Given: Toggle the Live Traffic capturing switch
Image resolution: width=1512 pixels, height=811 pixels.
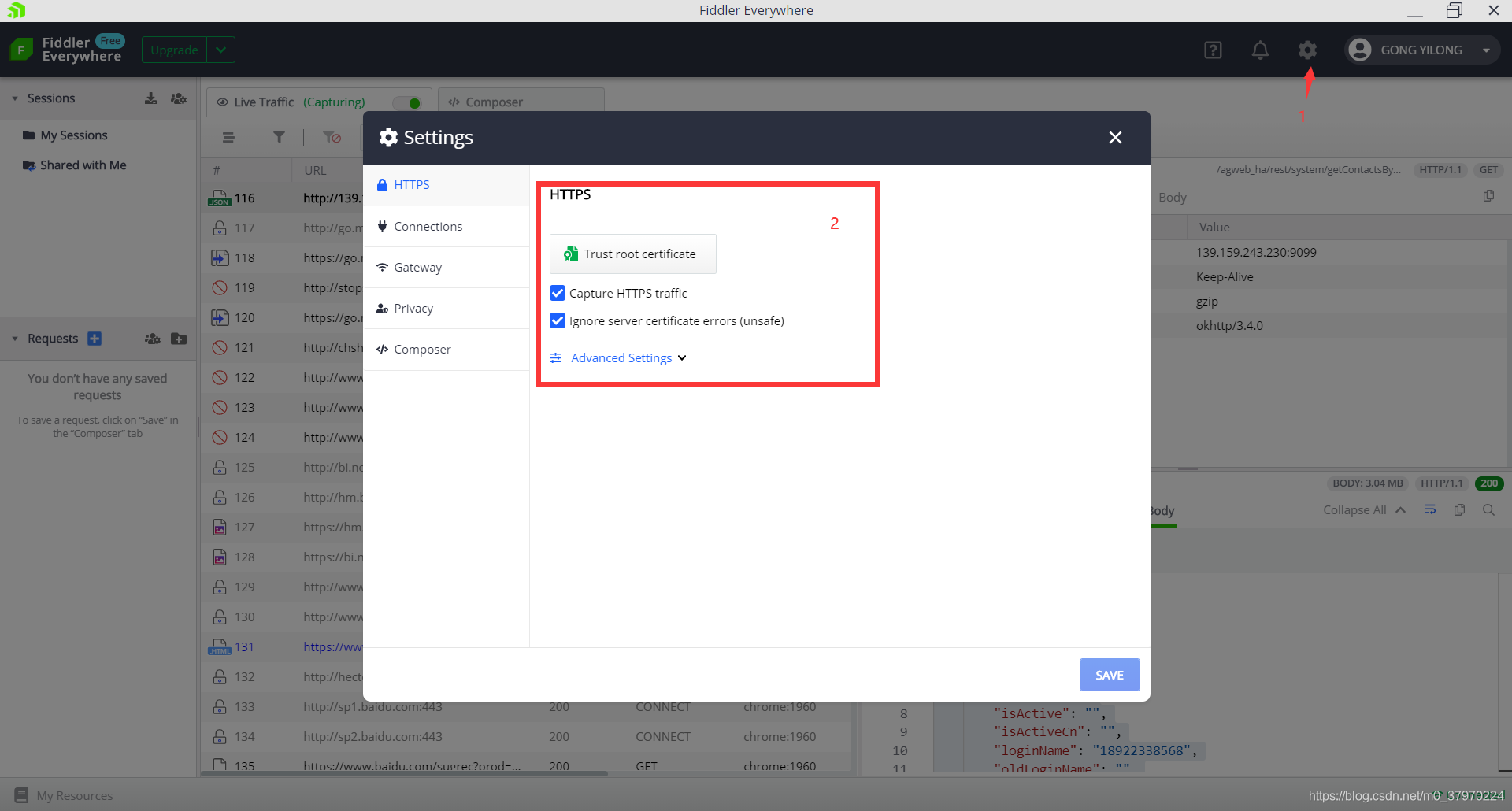Looking at the screenshot, I should [x=407, y=102].
